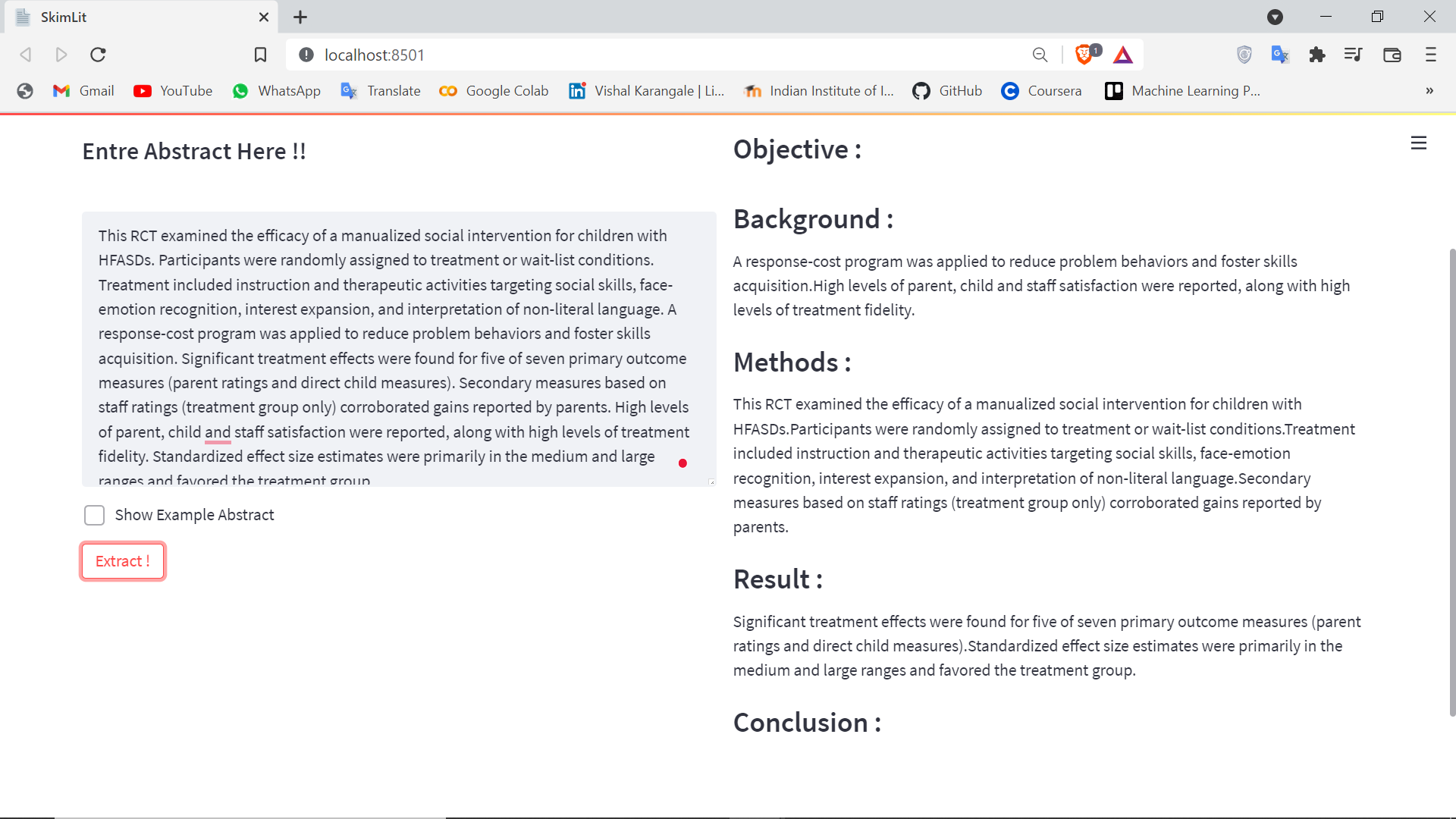Image resolution: width=1456 pixels, height=819 pixels.
Task: Click the bookmark/save page icon
Action: (261, 55)
